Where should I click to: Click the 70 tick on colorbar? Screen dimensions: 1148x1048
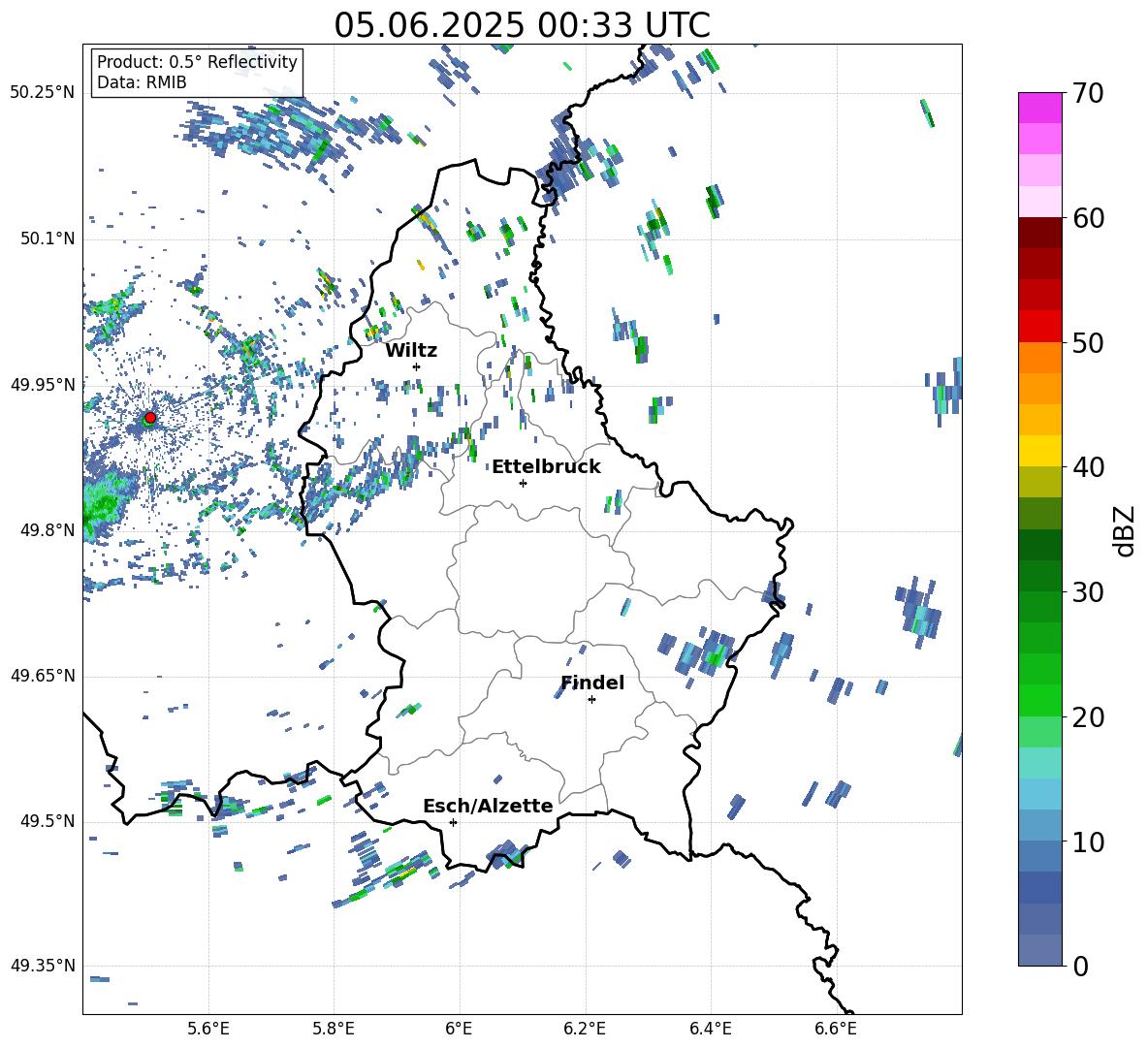[x=1088, y=93]
